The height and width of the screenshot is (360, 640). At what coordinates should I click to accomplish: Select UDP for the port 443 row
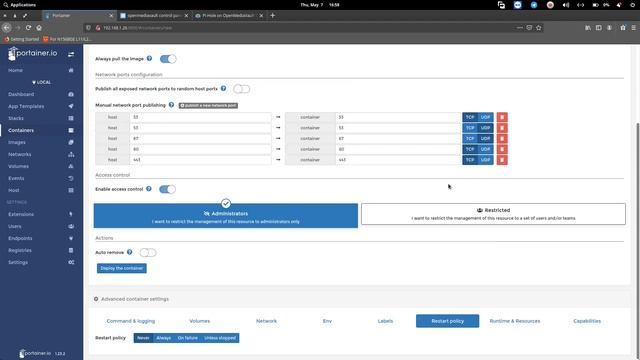[x=485, y=160]
